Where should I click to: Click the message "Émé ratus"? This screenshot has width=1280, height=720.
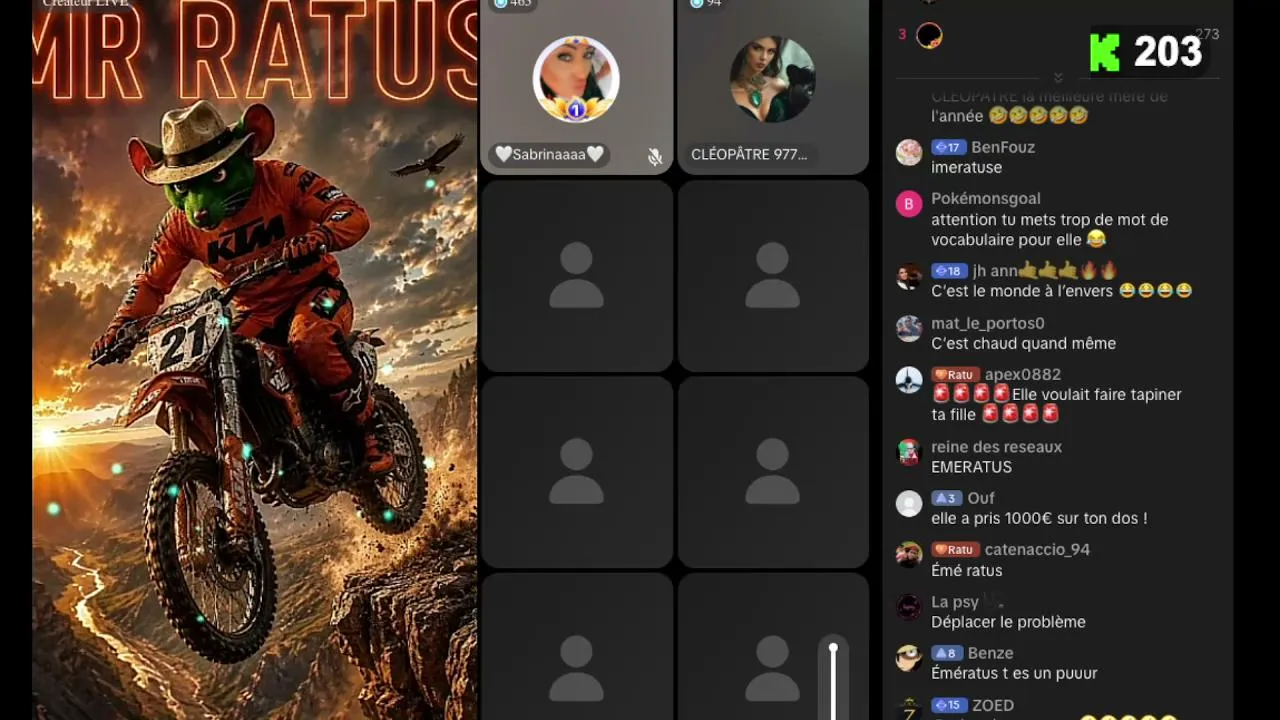coord(966,570)
